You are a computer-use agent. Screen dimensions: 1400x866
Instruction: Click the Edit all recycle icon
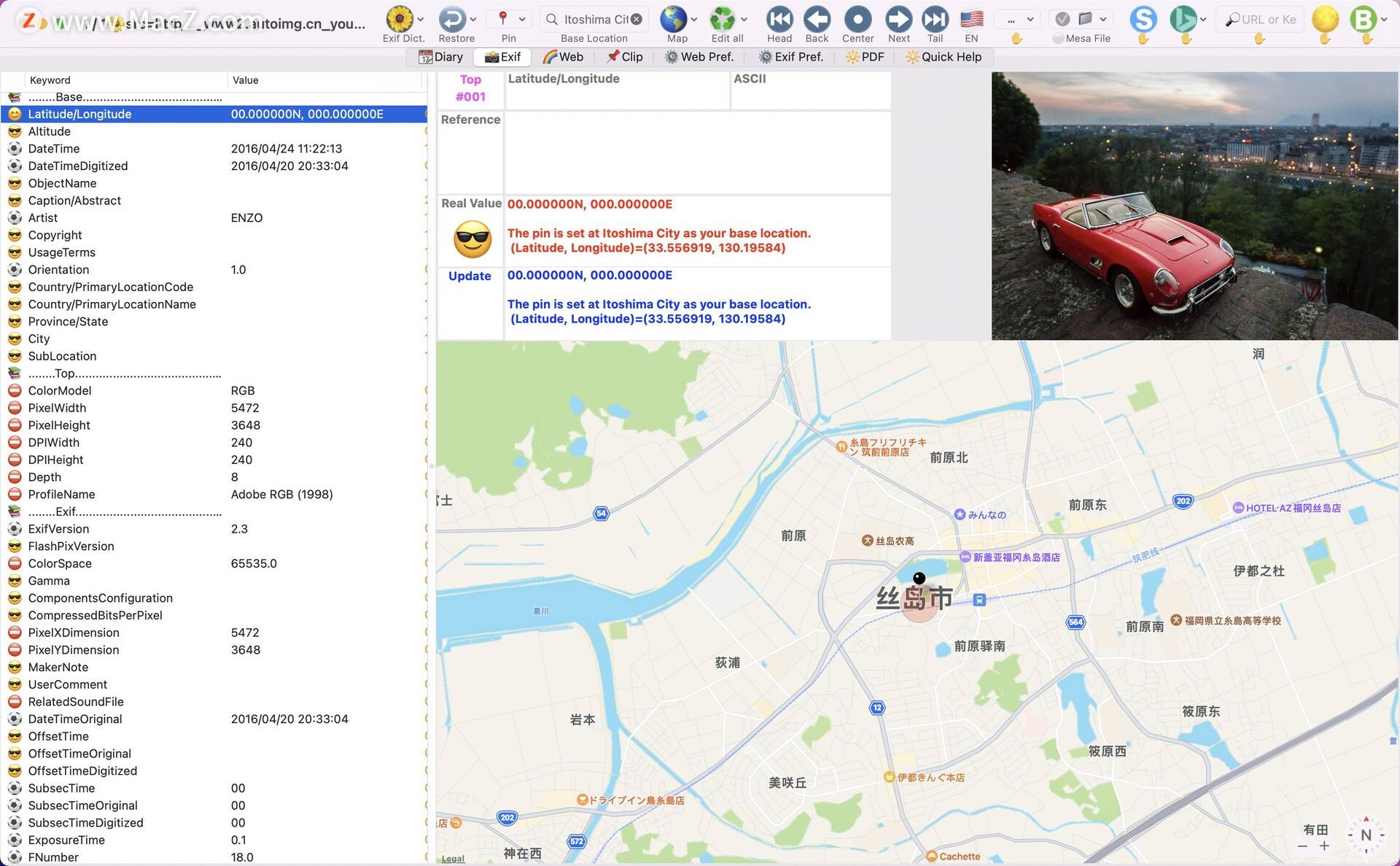tap(723, 19)
